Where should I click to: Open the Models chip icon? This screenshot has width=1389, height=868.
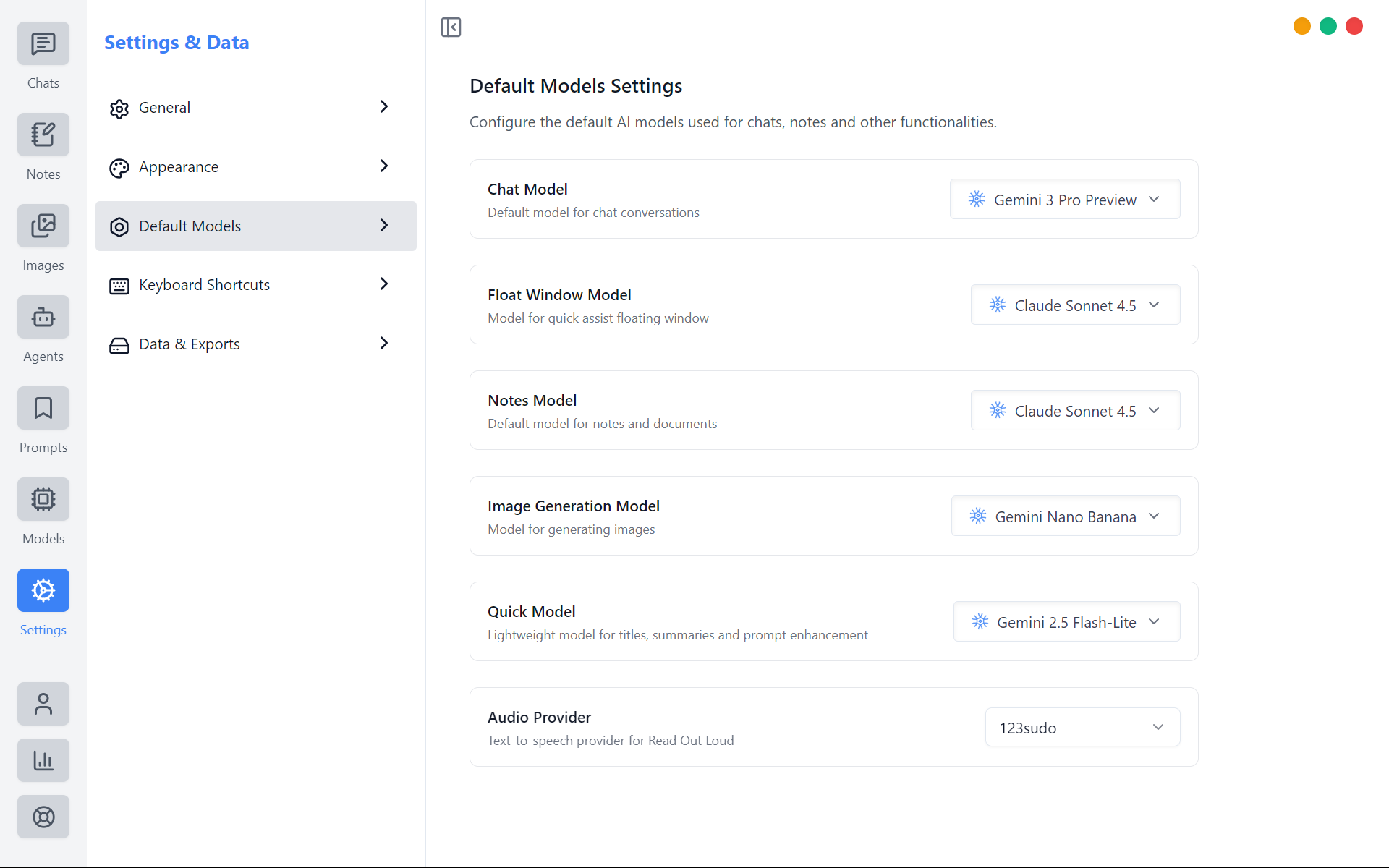[x=43, y=500]
